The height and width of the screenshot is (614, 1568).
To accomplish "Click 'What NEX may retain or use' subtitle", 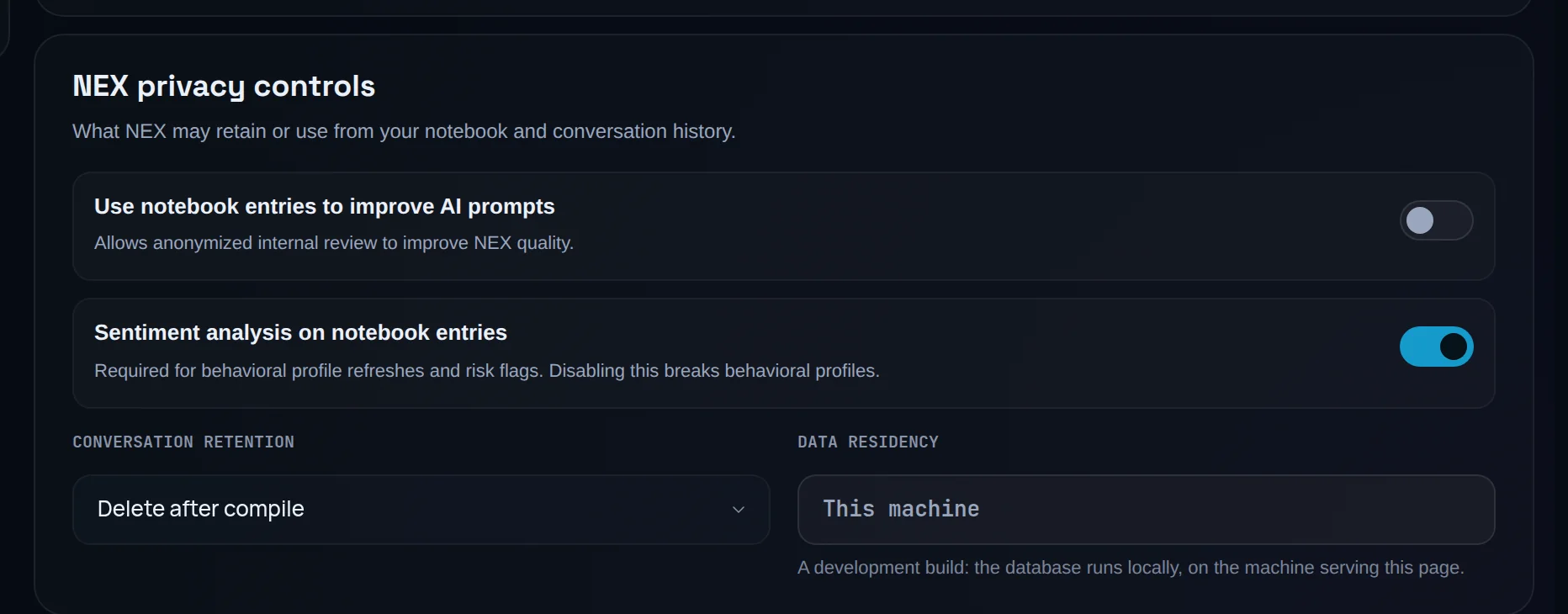I will [x=404, y=131].
